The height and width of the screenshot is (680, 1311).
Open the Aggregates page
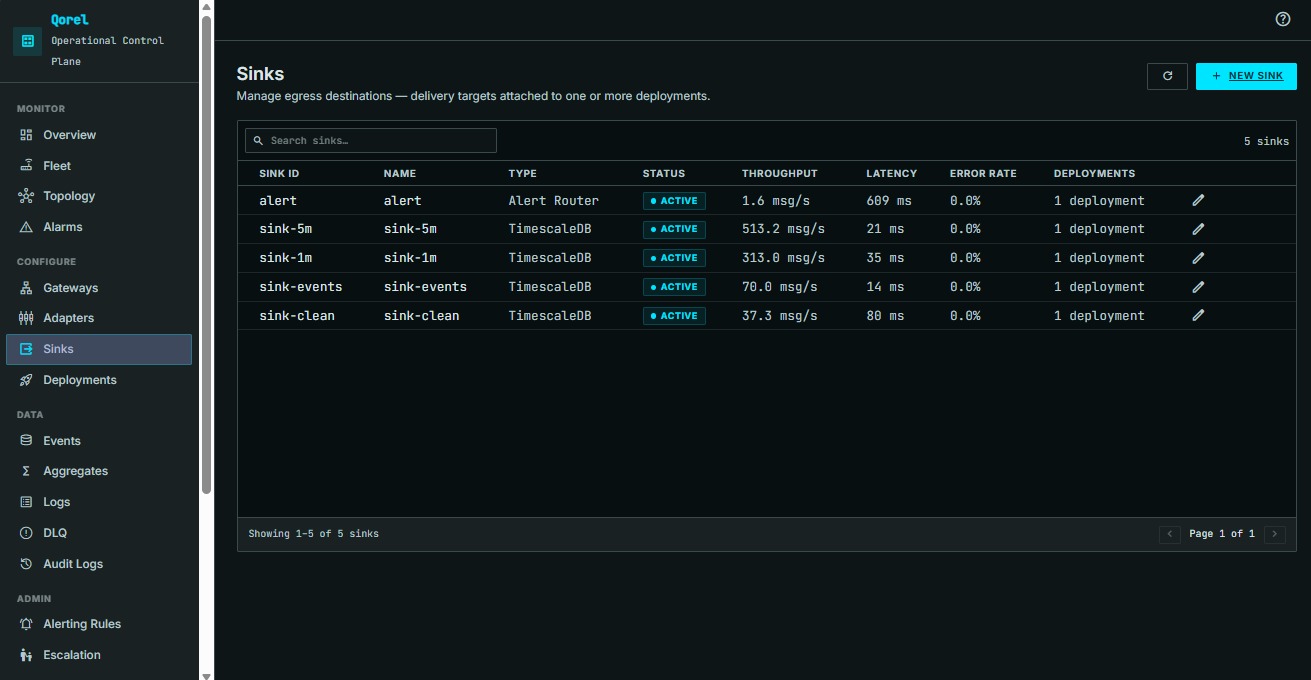click(x=99, y=471)
